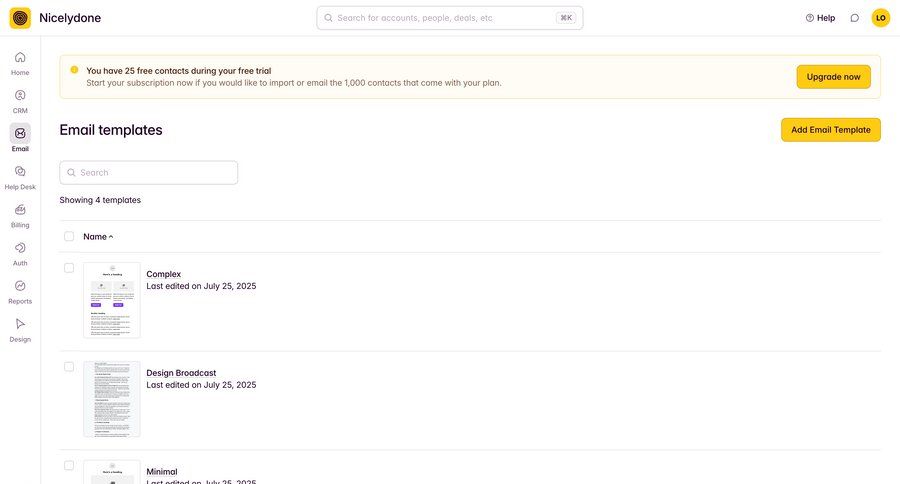900x484 pixels.
Task: Click the Upgrade now button
Action: coord(833,77)
